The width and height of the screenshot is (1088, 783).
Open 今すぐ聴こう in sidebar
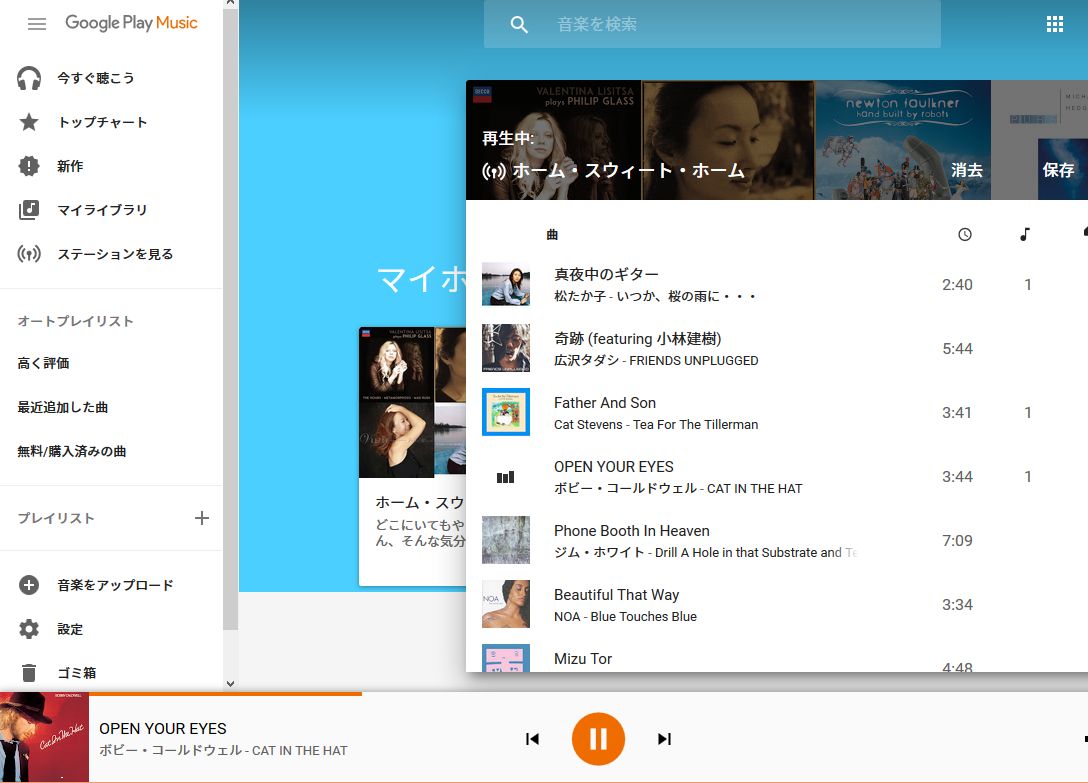click(96, 78)
